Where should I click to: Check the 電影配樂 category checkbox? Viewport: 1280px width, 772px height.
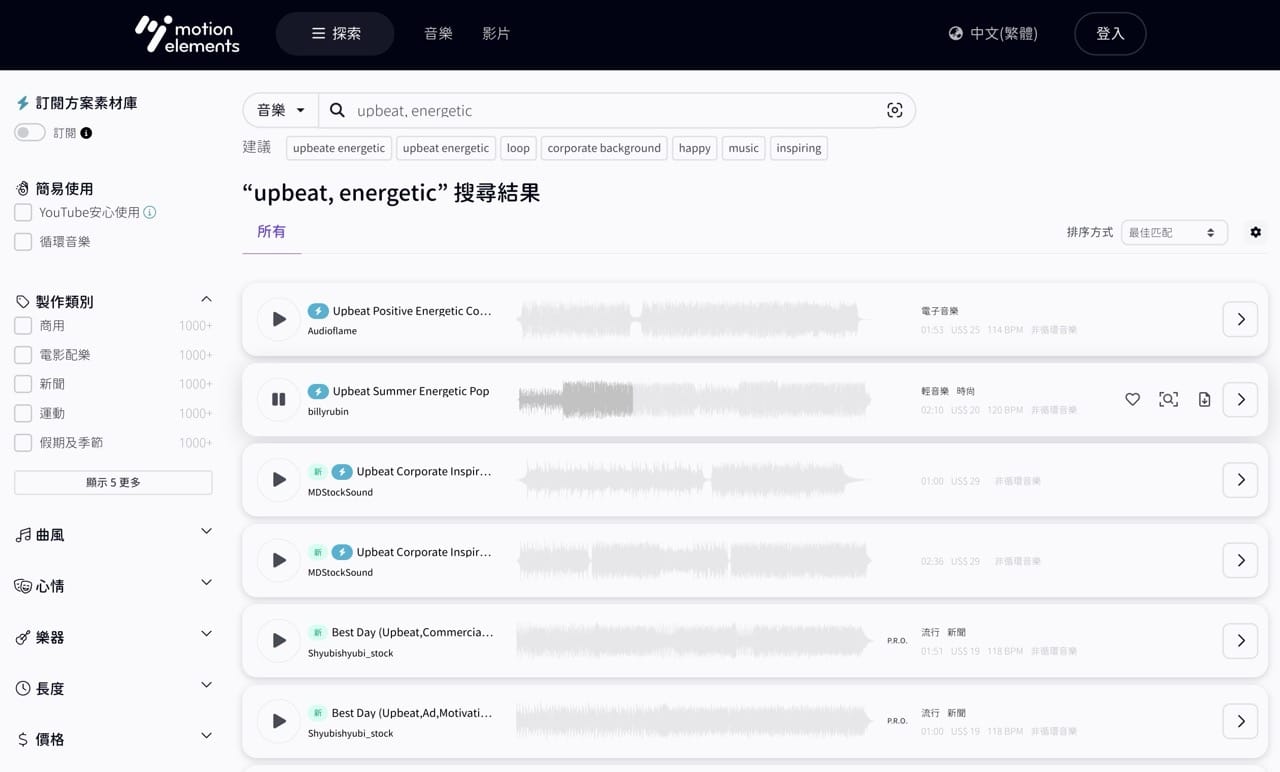tap(23, 355)
